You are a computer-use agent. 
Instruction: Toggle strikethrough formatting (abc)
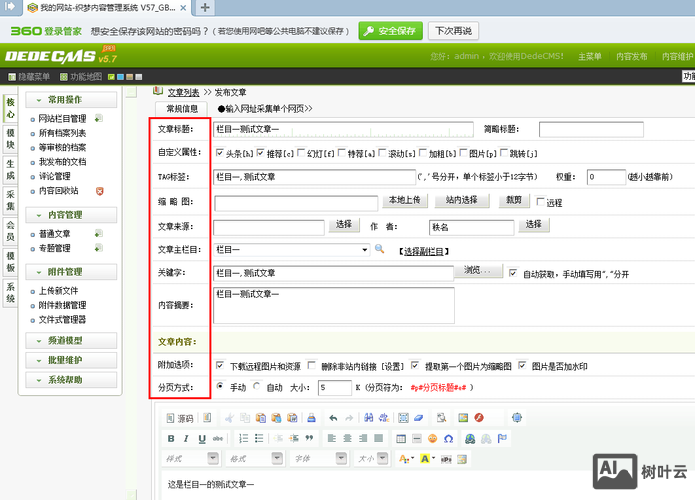coord(218,438)
